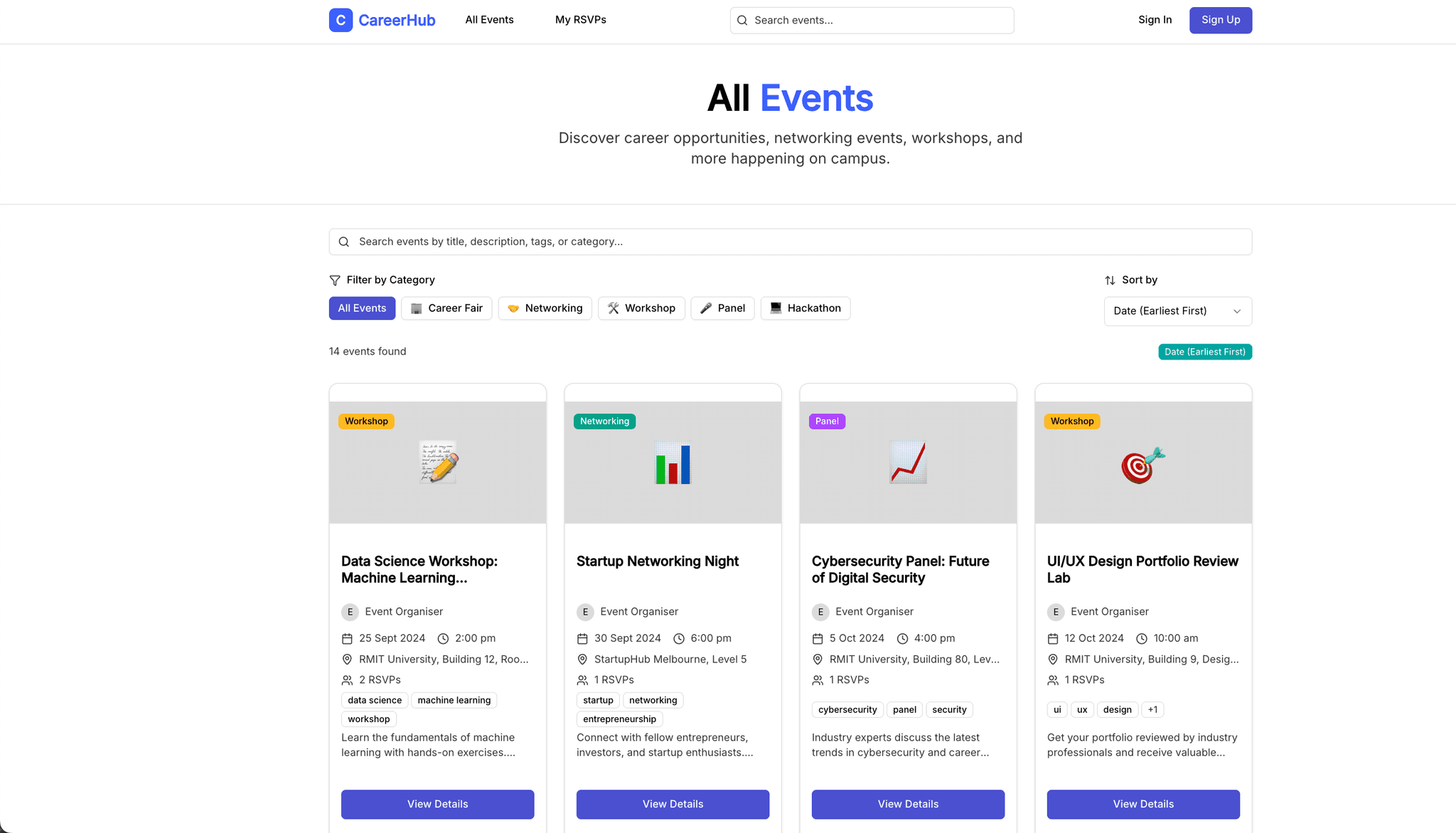Click Sign Up
The image size is (1456, 833).
coord(1220,20)
